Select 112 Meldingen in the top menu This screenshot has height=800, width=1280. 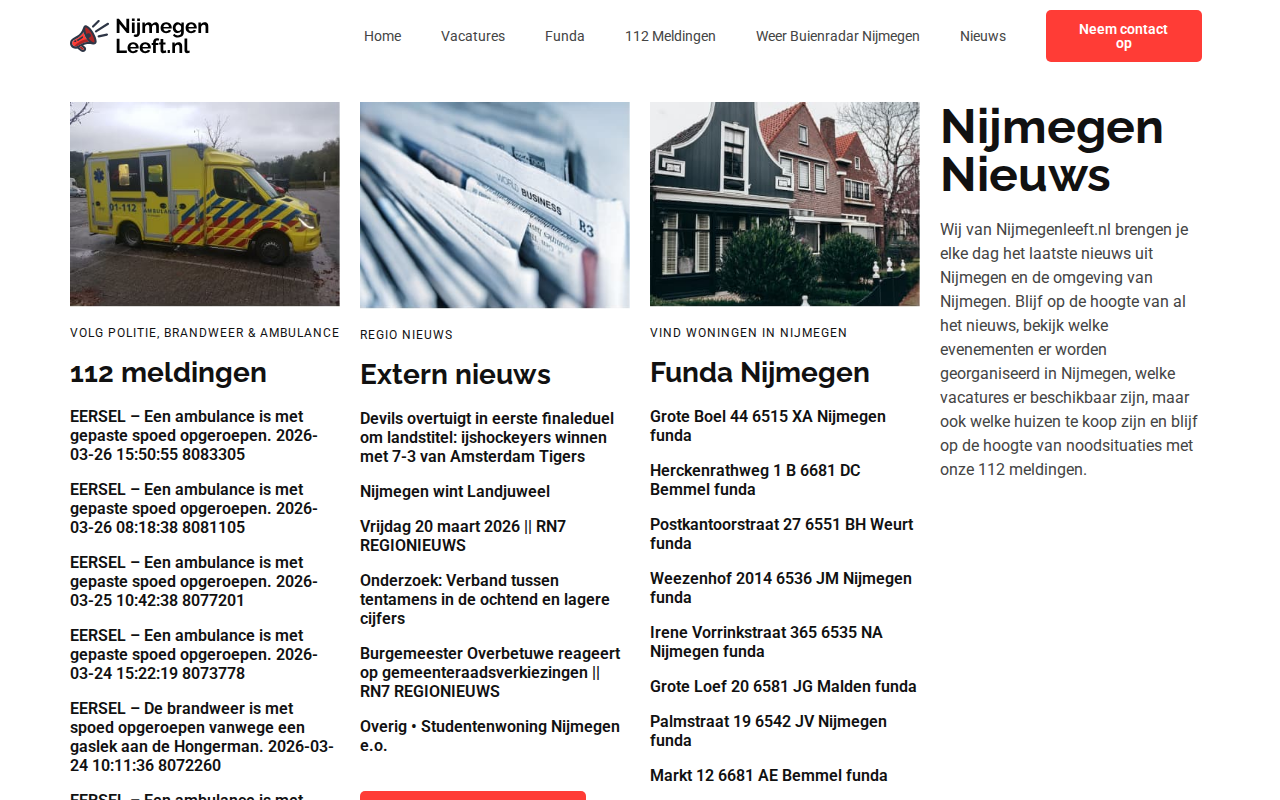pyautogui.click(x=670, y=36)
